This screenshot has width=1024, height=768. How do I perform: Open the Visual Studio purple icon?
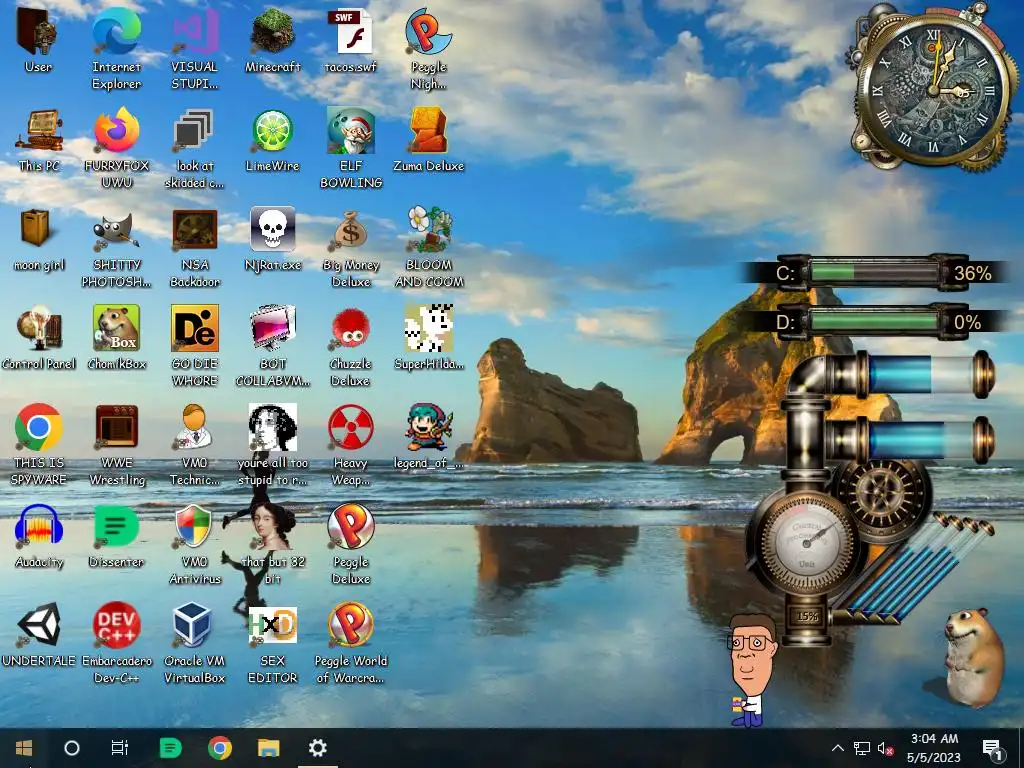[194, 33]
